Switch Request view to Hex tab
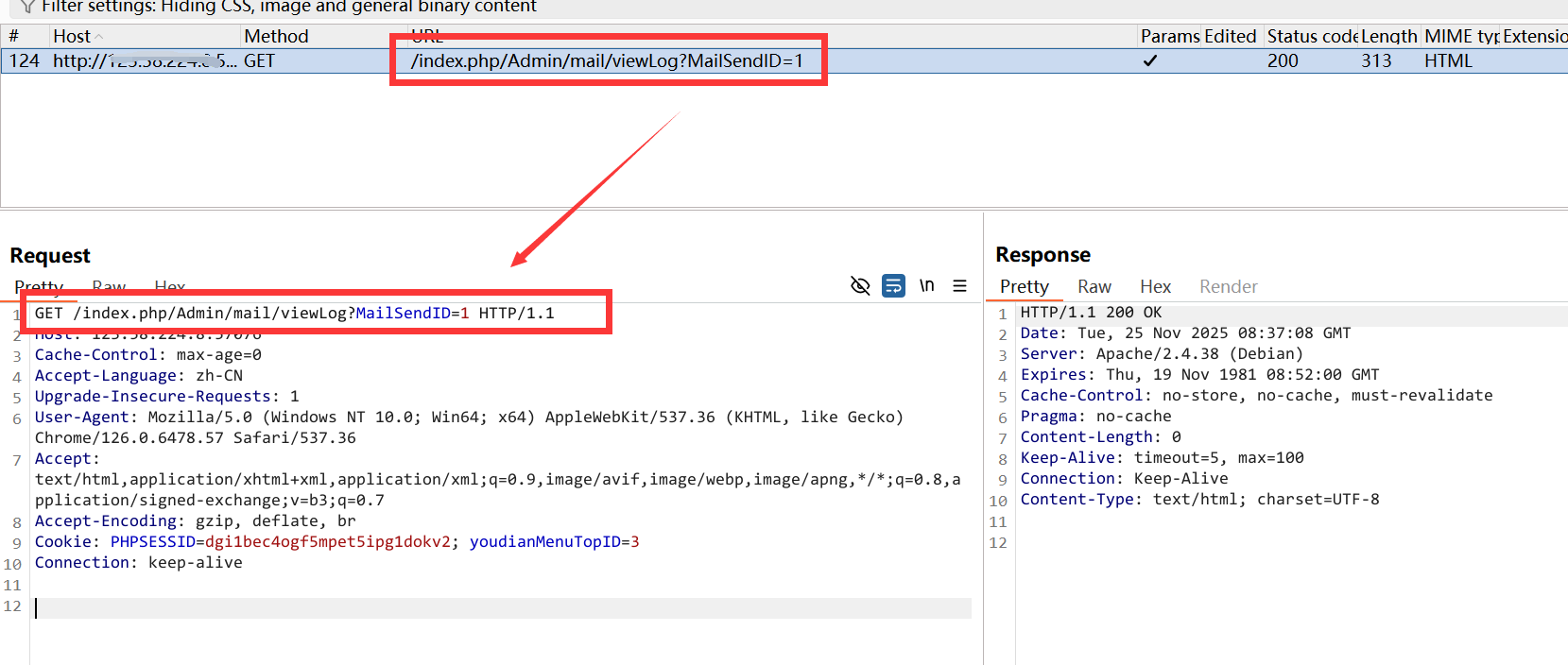Image resolution: width=1568 pixels, height=665 pixels. [170, 286]
